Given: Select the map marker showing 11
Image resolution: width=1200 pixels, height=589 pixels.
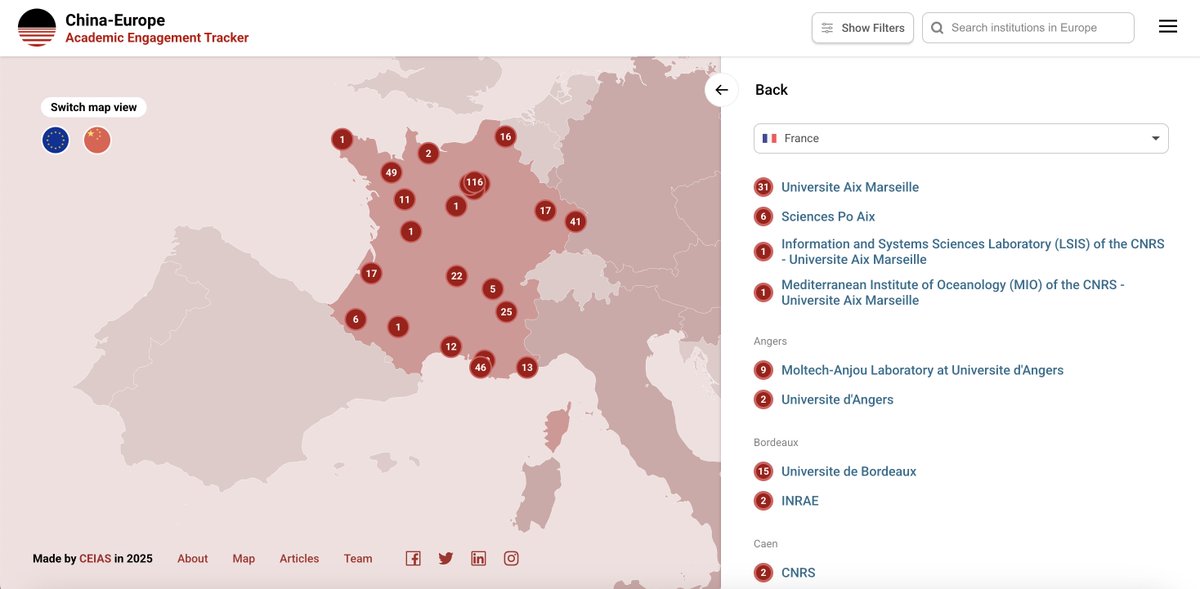Looking at the screenshot, I should pyautogui.click(x=404, y=200).
